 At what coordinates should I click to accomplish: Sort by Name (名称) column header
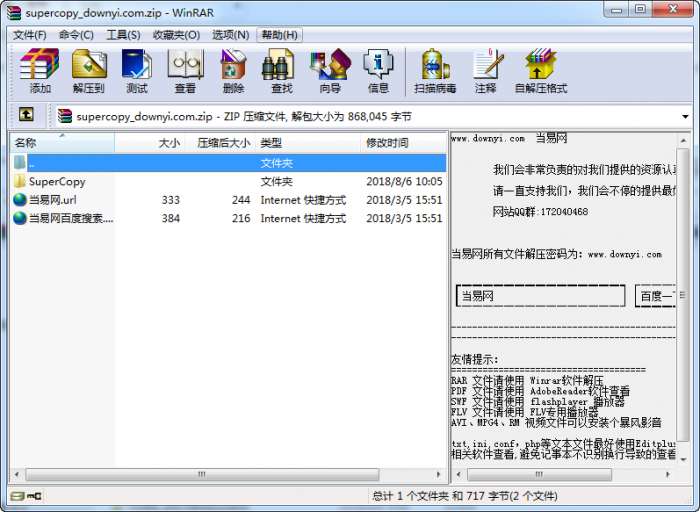[60, 143]
